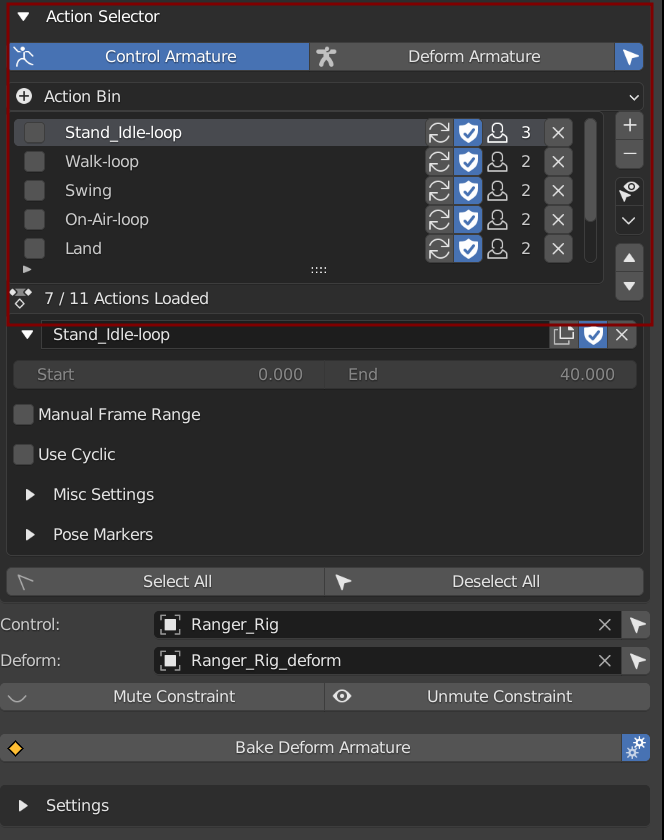Click the Deselect All button

tap(484, 582)
